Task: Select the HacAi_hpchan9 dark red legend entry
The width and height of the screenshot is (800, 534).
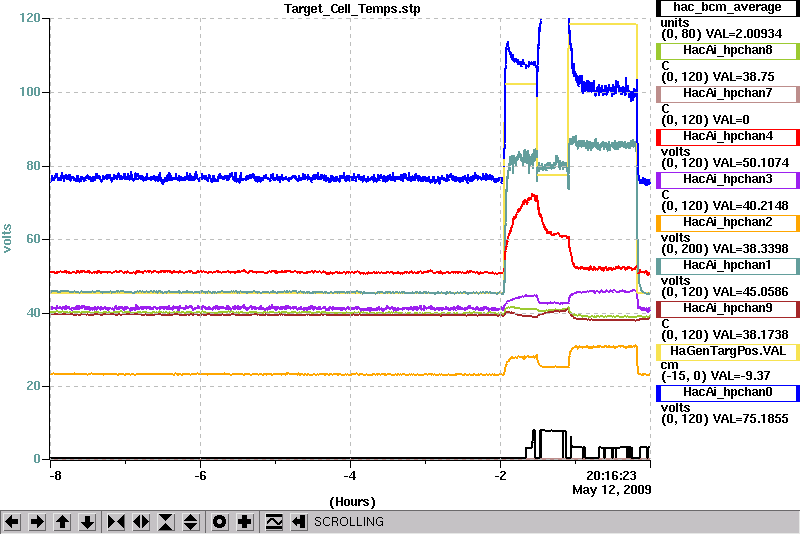Action: coord(727,309)
